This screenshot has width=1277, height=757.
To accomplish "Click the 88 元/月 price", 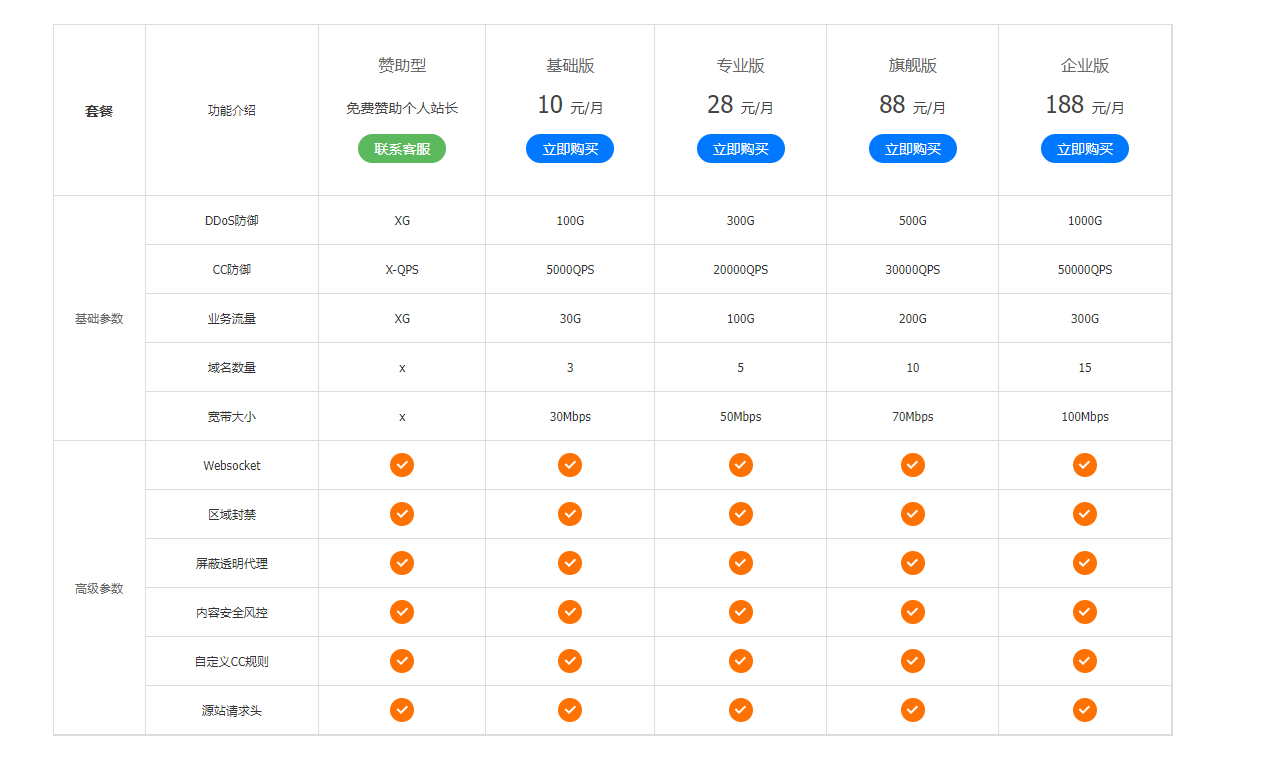I will 913,105.
